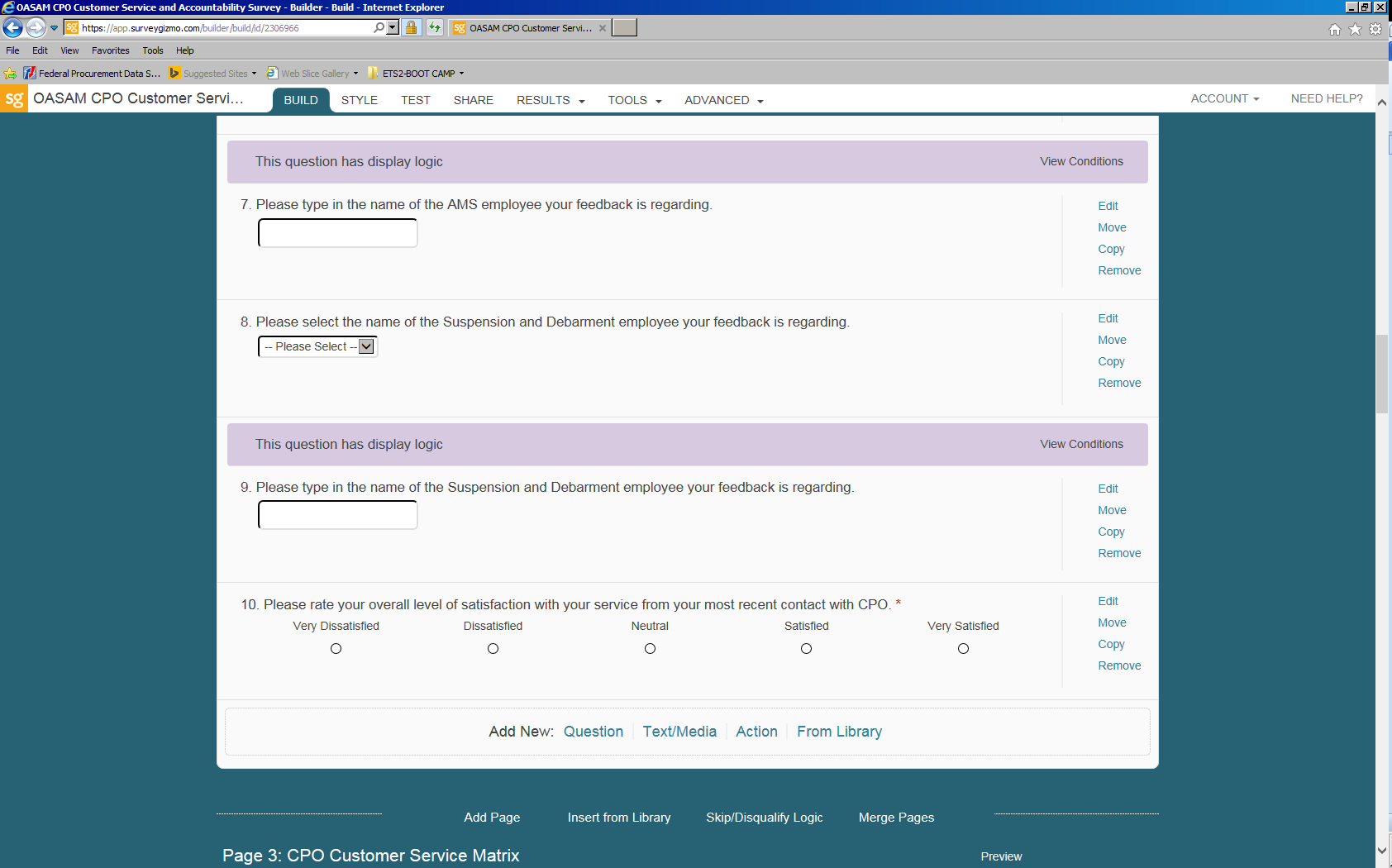Image resolution: width=1392 pixels, height=868 pixels.
Task: Close the OASAM CPO browser tab
Action: (603, 28)
